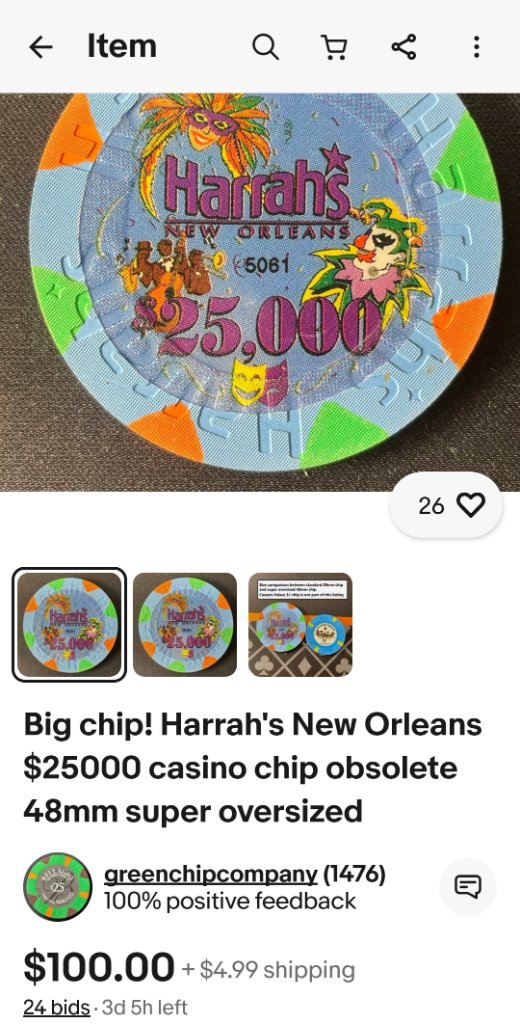View the 24 bids history link

pos(57,1007)
